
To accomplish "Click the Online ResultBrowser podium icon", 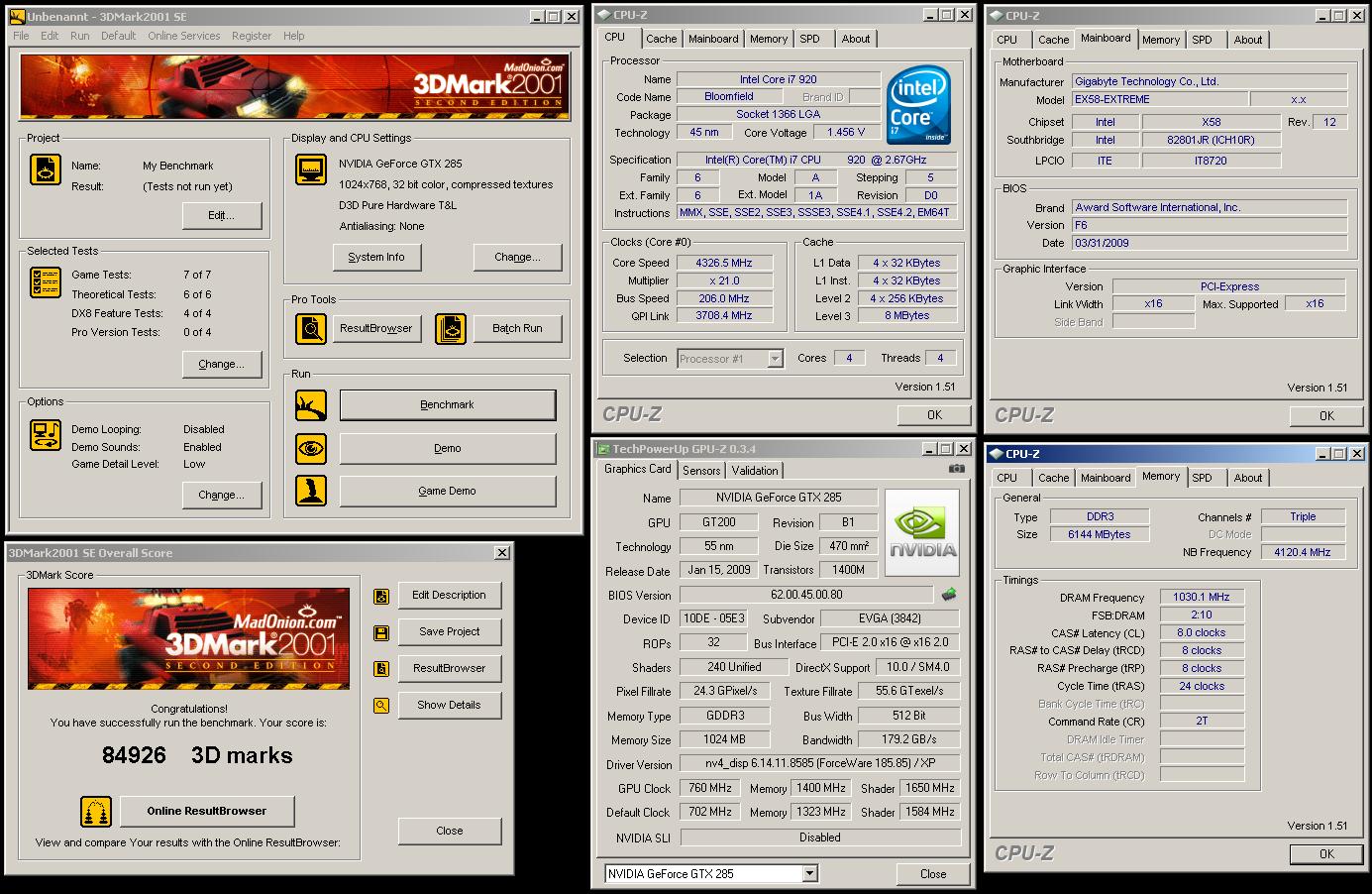I will click(x=96, y=812).
